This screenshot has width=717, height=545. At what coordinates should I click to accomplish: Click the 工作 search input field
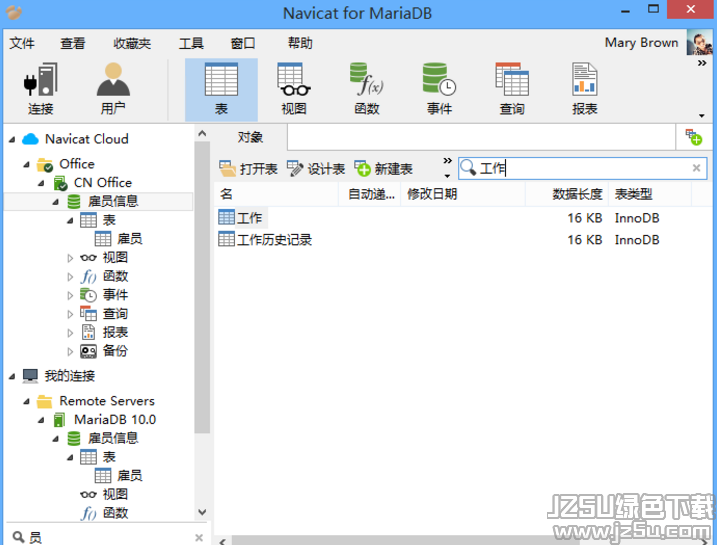[x=583, y=168]
